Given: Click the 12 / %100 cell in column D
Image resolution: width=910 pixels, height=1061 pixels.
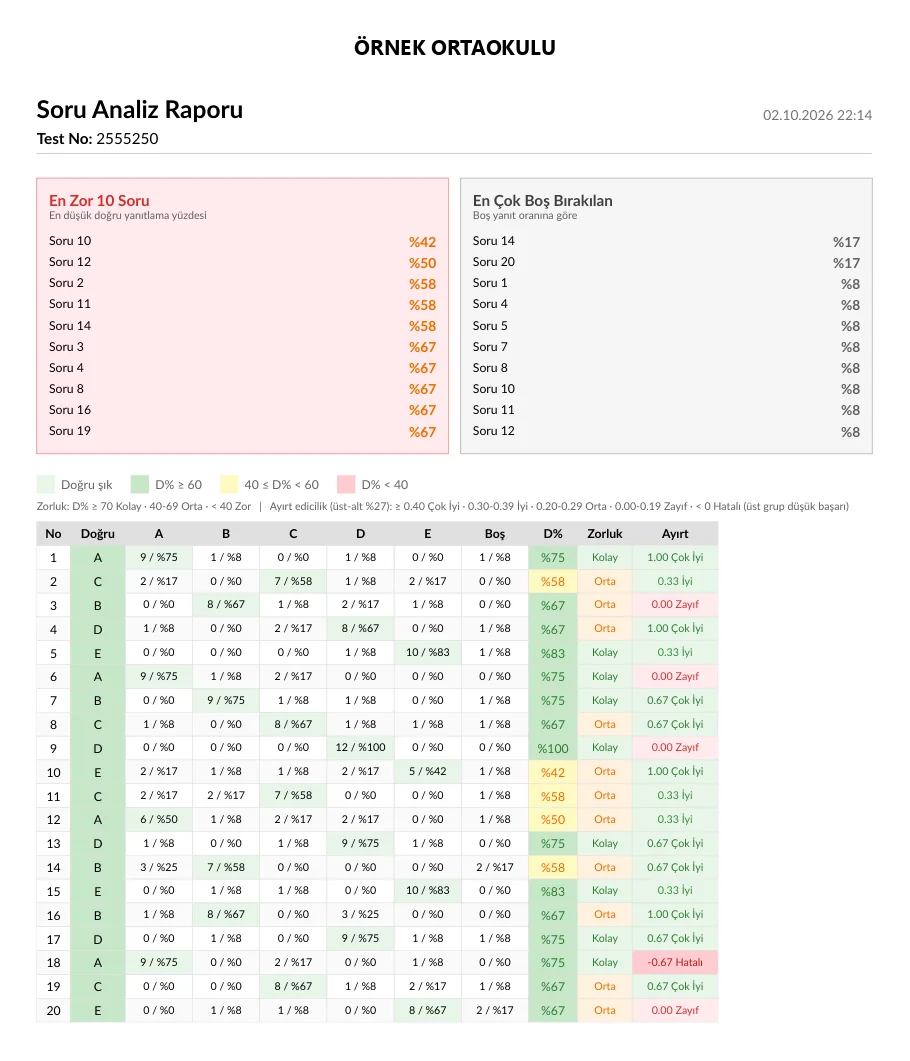Looking at the screenshot, I should click(x=360, y=748).
